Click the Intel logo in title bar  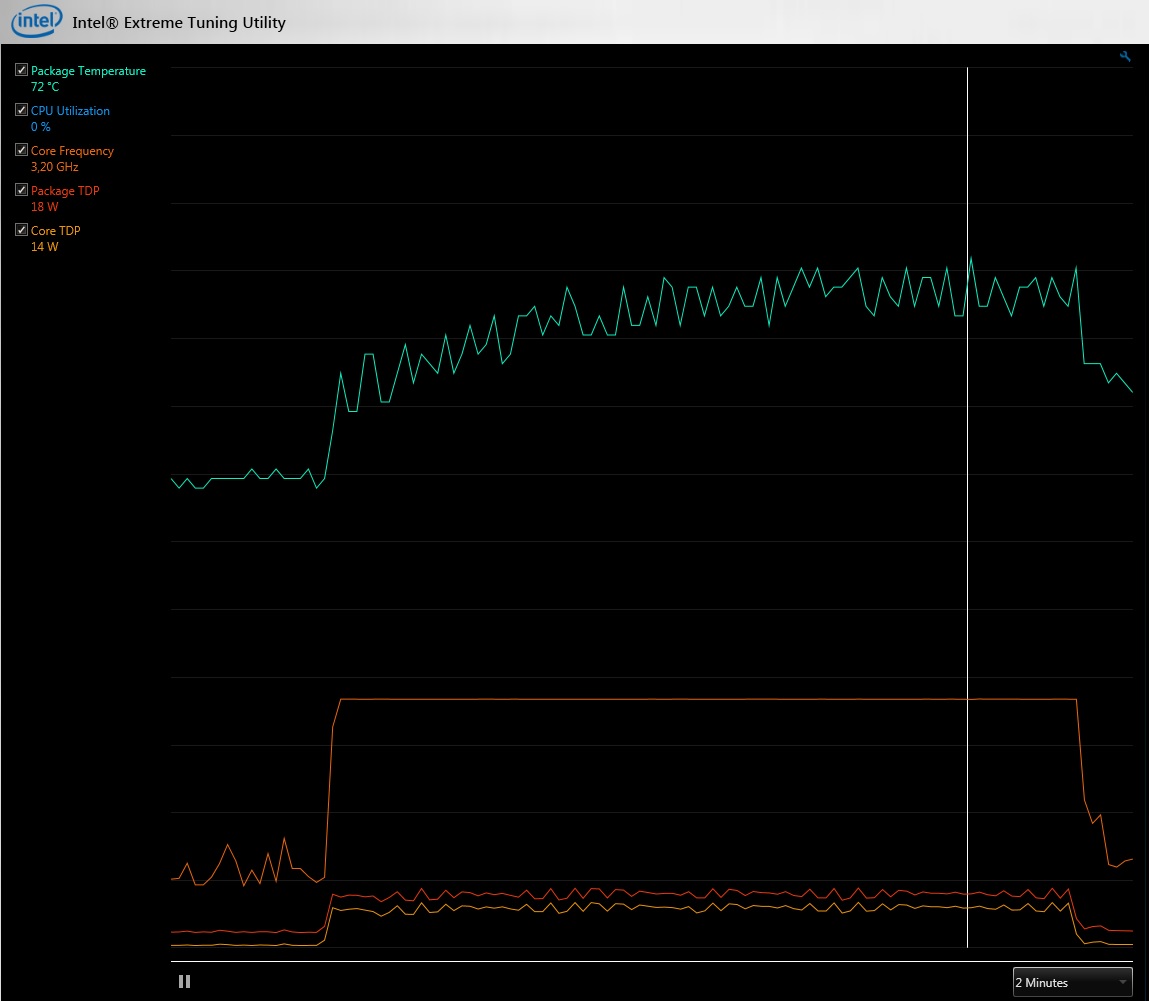pos(36,21)
